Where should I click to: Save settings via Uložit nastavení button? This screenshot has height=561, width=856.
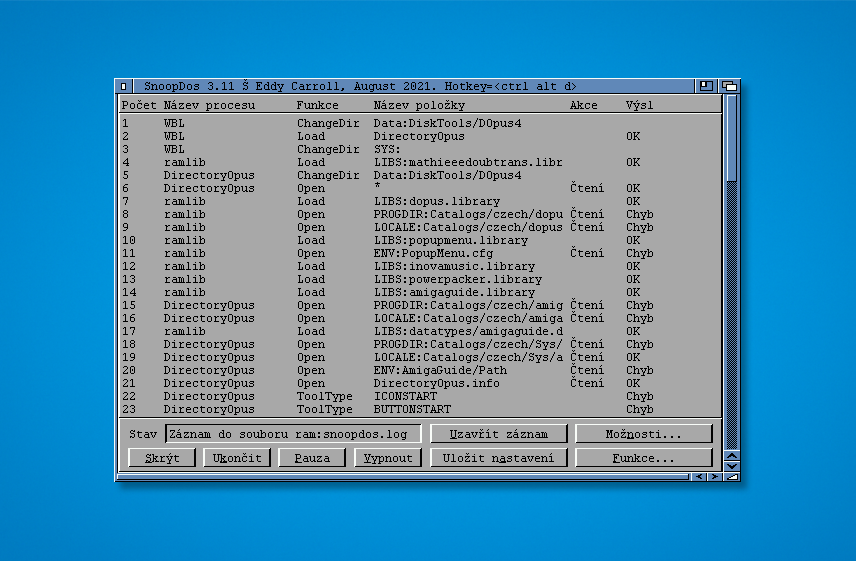point(499,458)
